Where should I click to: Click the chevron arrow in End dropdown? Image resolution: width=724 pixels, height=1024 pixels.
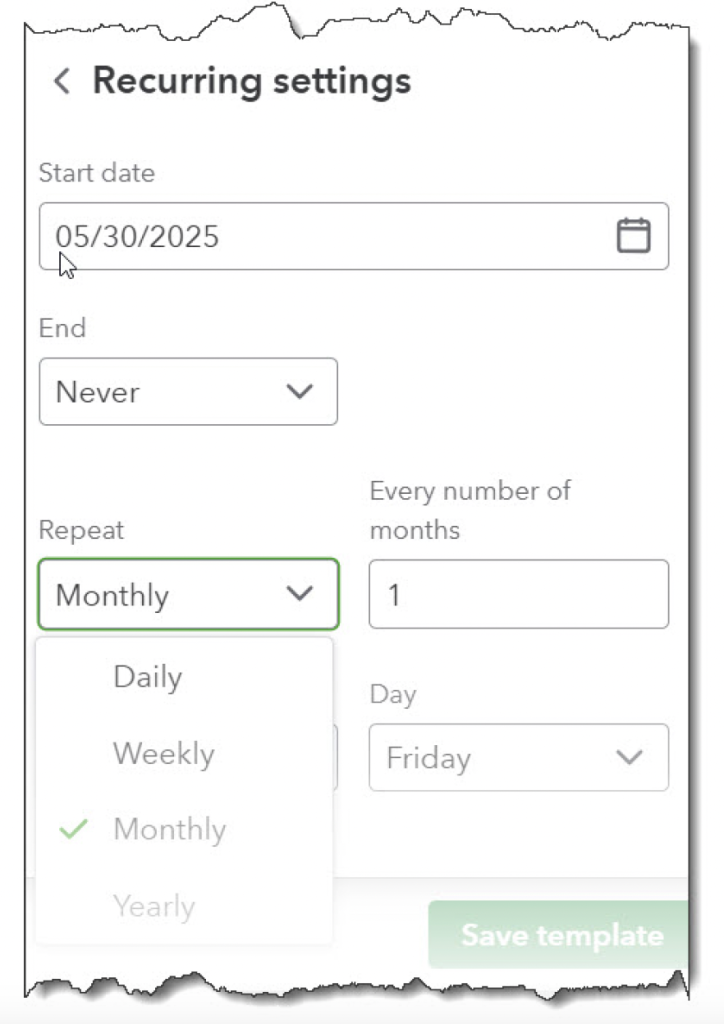pyautogui.click(x=299, y=391)
